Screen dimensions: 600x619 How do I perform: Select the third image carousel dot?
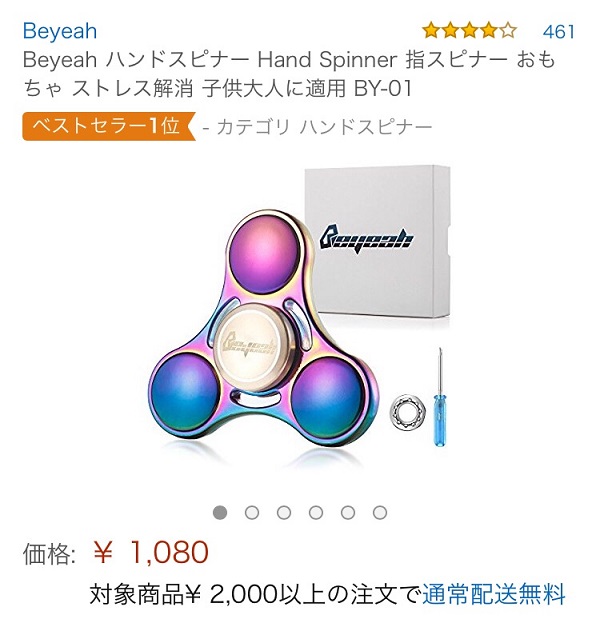pos(284,512)
